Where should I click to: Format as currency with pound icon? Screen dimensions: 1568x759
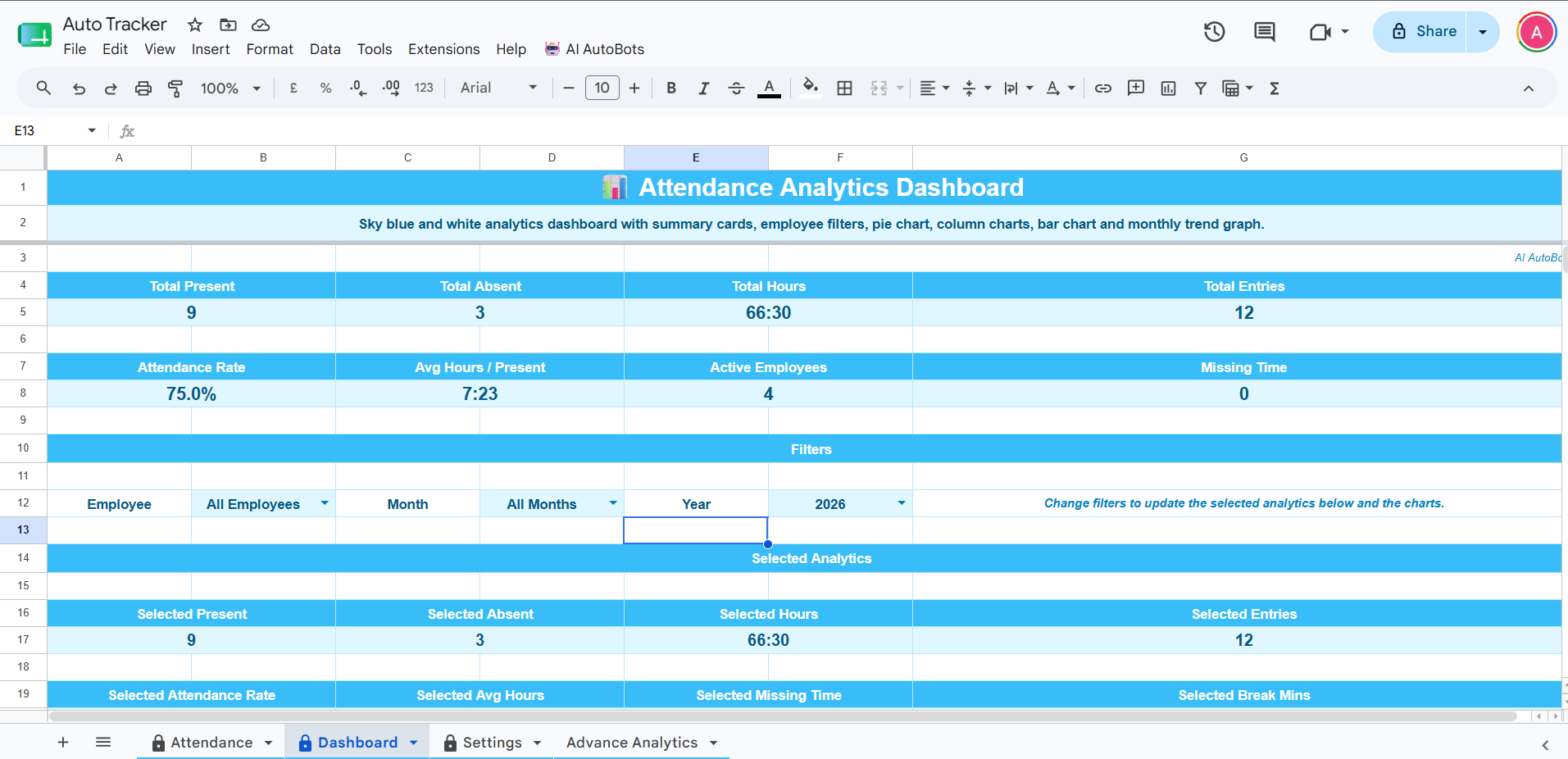tap(293, 88)
